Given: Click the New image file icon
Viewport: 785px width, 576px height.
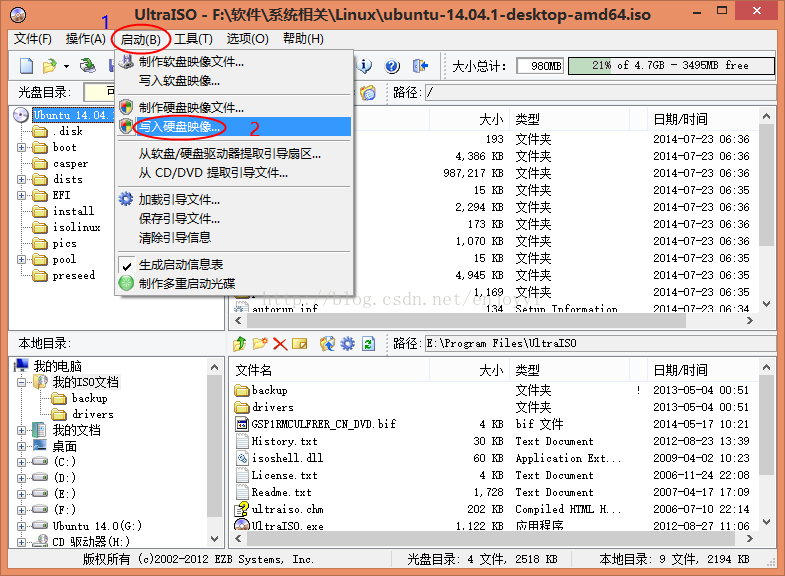Looking at the screenshot, I should (x=27, y=66).
